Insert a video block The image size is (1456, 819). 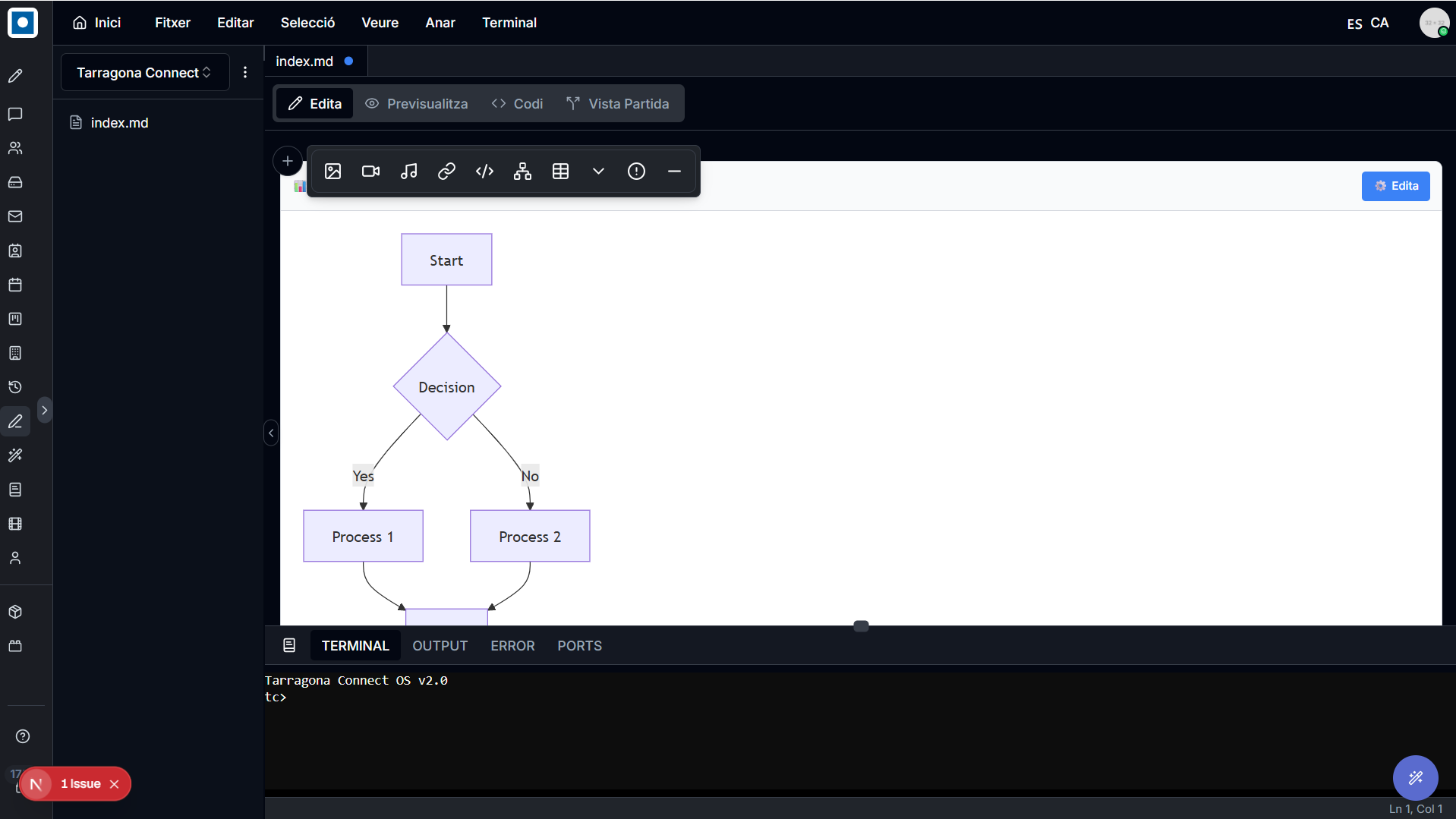tap(370, 172)
